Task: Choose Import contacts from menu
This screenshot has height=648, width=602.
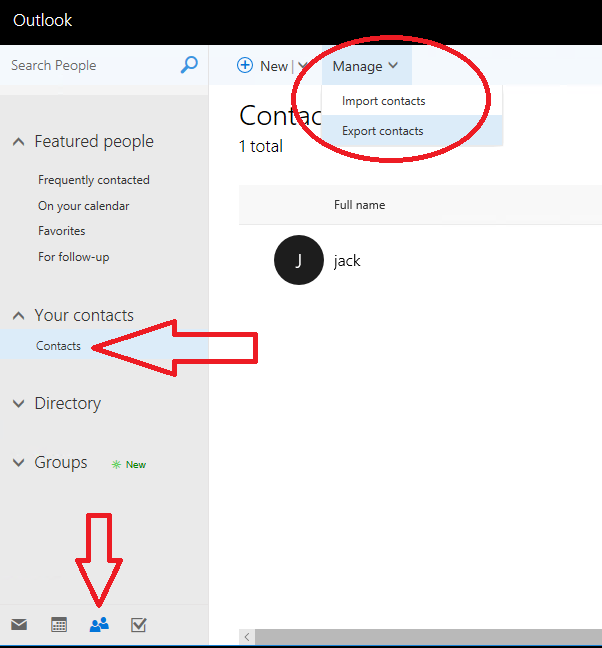Action: tap(412, 101)
